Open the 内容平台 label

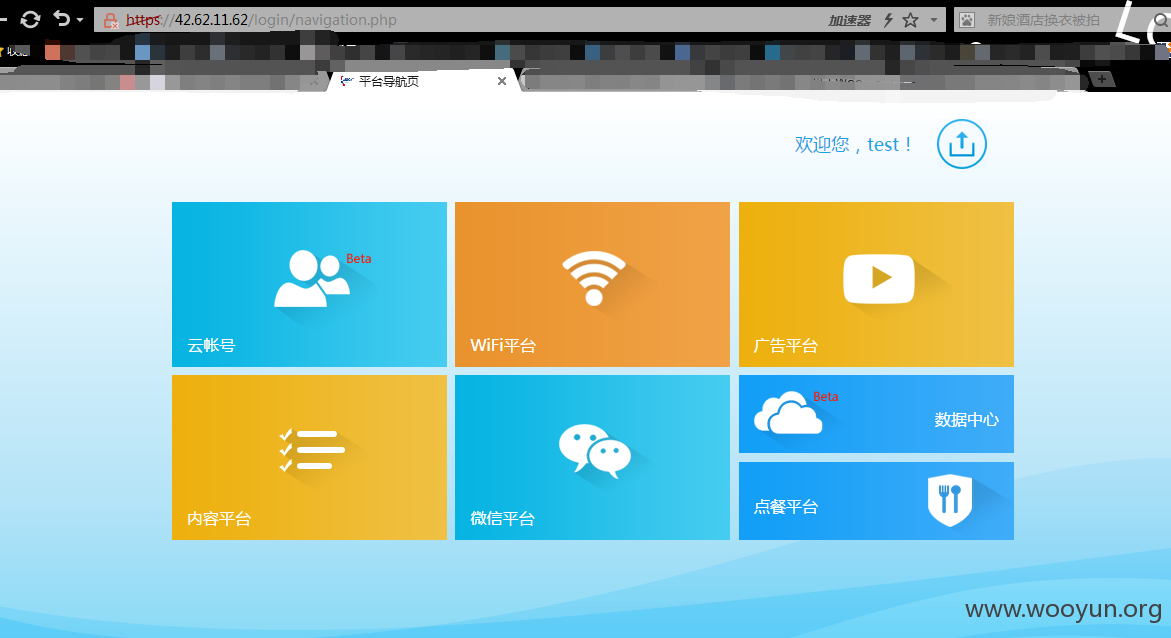point(219,518)
